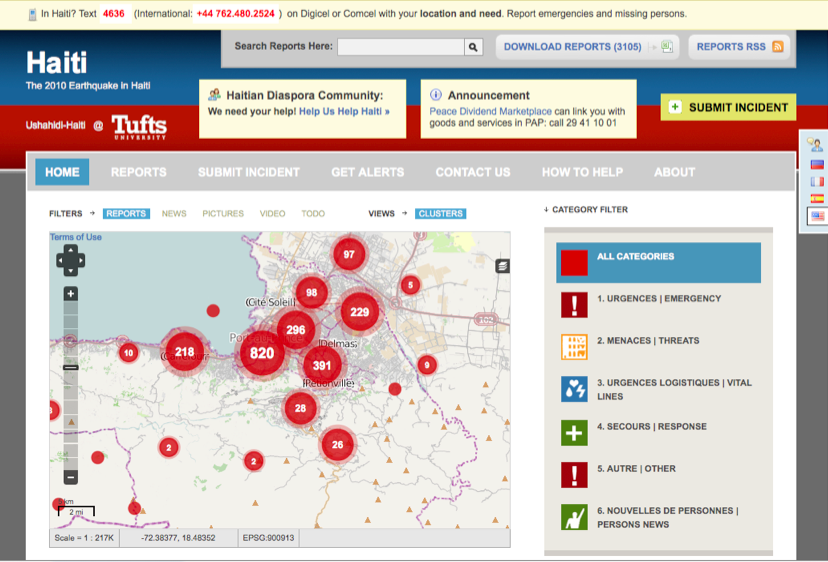The image size is (828, 562).
Task: Pan the map up with arrow control
Action: click(x=70, y=250)
